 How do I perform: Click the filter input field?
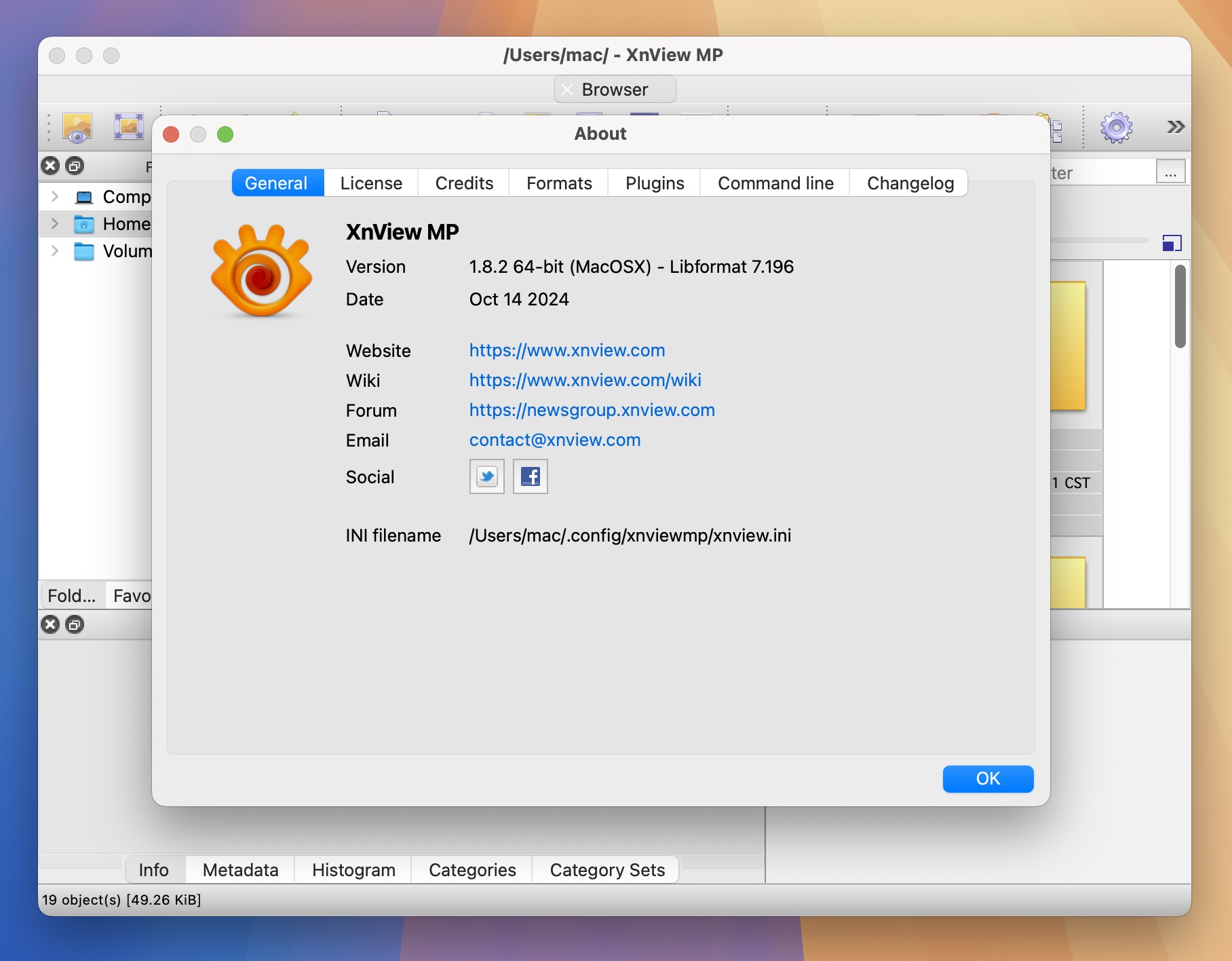pyautogui.click(x=1102, y=172)
